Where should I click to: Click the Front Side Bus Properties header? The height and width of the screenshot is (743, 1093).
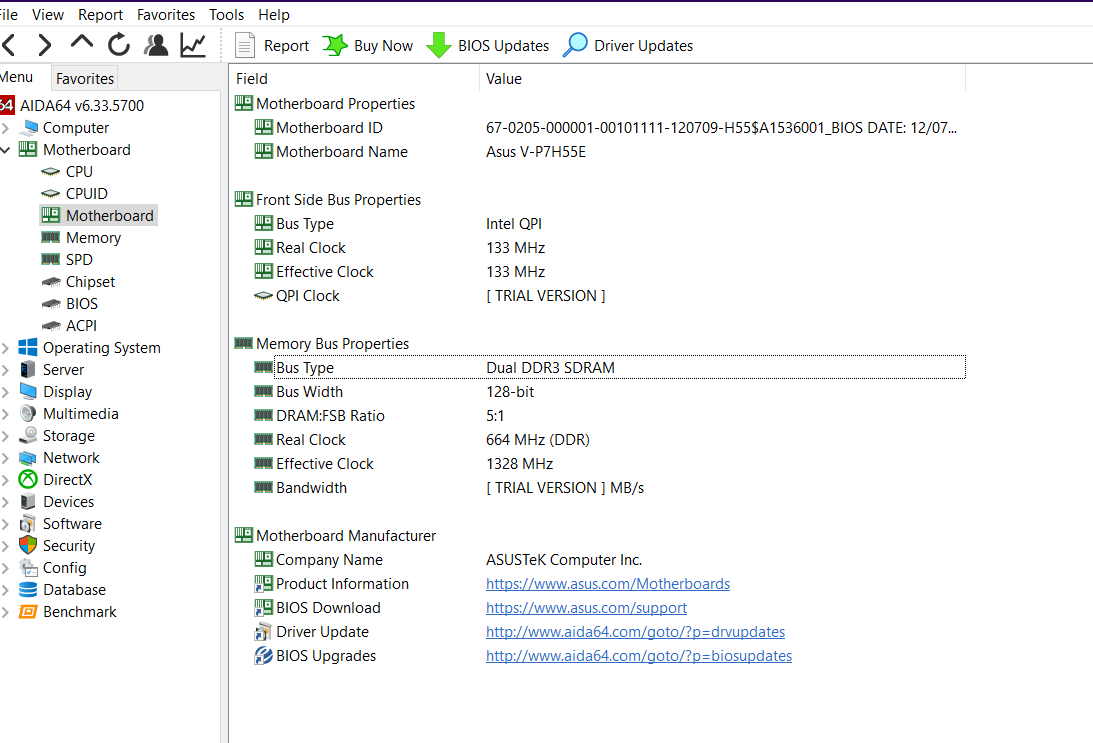[338, 200]
